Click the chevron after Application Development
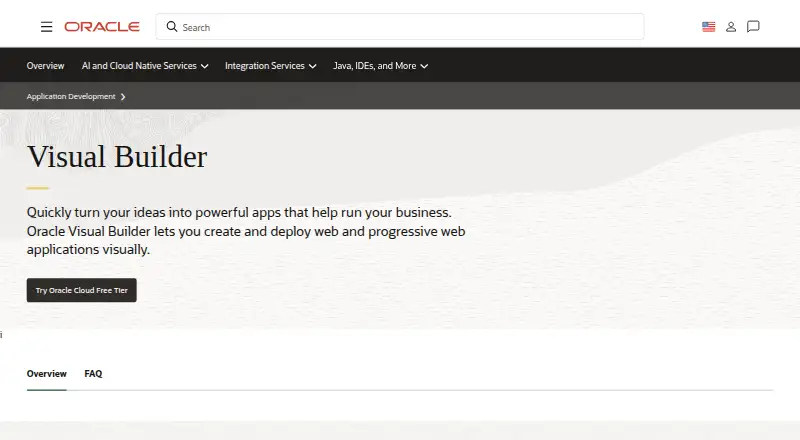The width and height of the screenshot is (800, 440). point(123,96)
